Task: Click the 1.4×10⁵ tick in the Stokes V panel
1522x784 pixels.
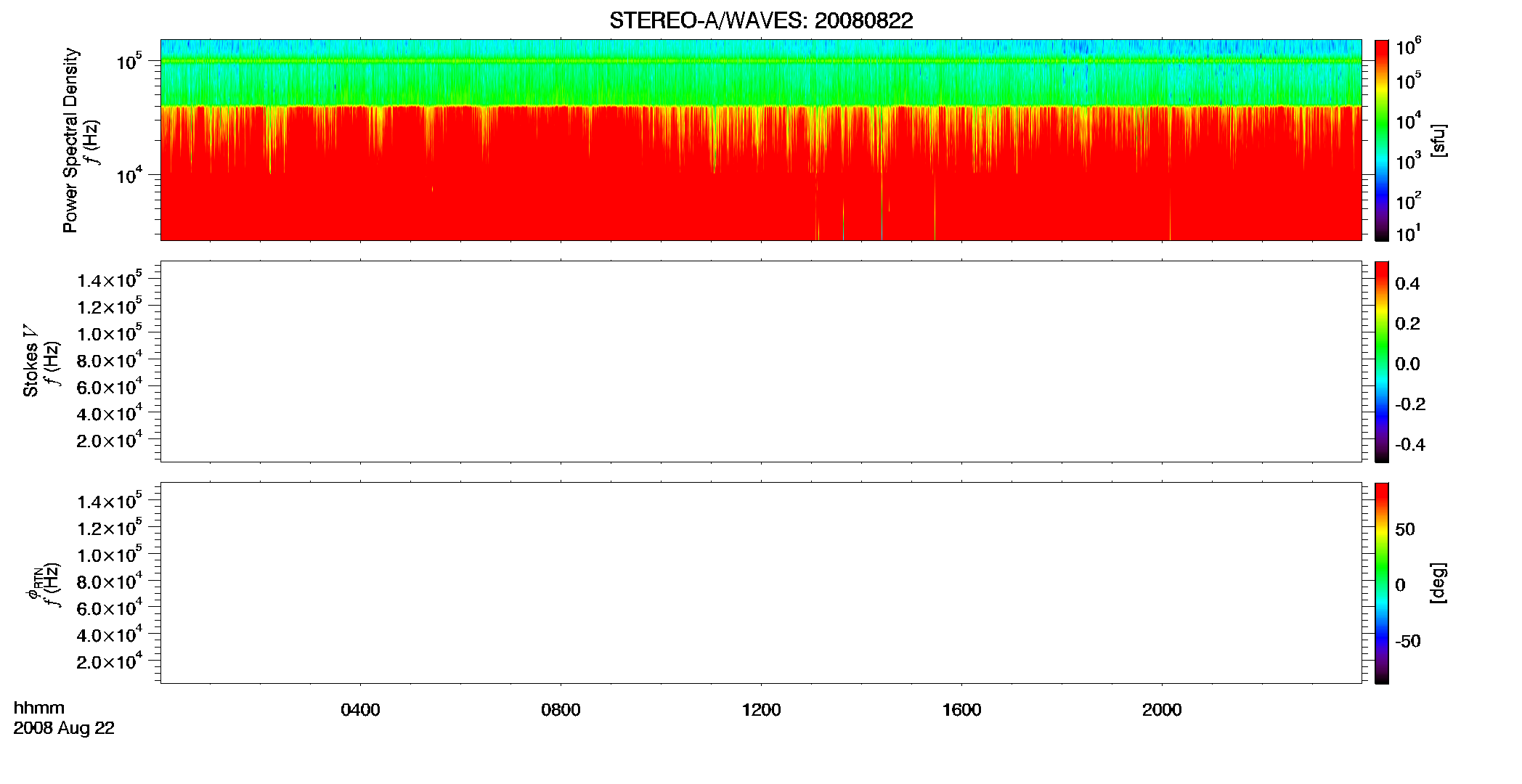Action: [x=110, y=280]
